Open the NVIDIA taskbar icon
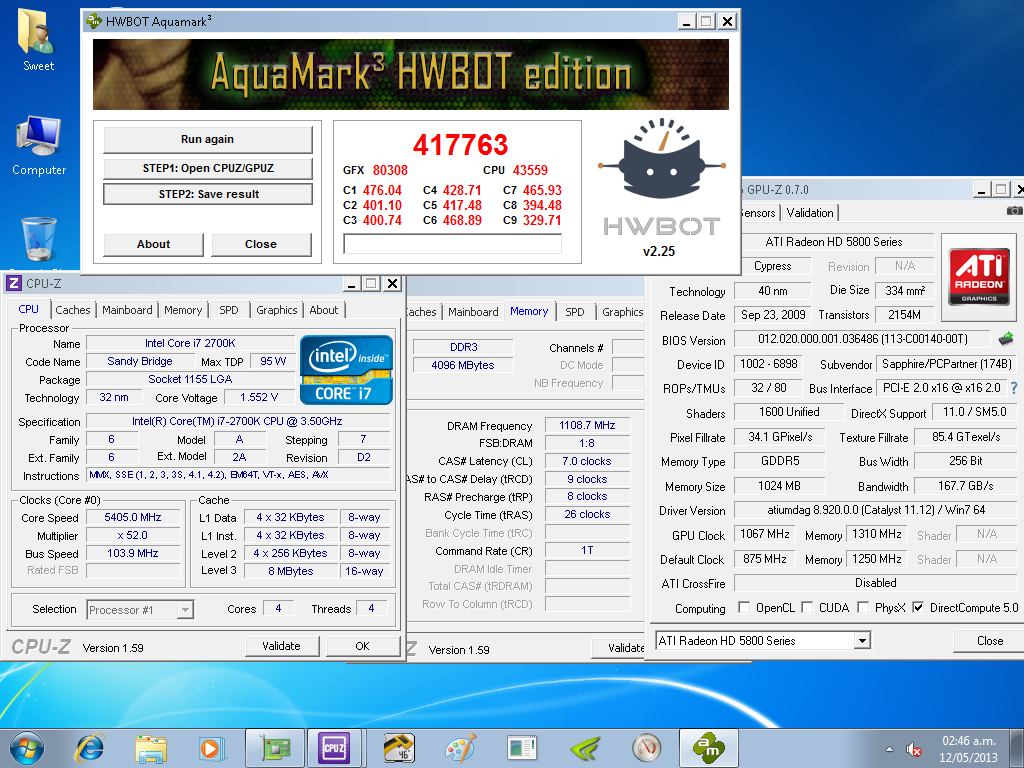Screen dimensions: 1024x768 coord(584,748)
